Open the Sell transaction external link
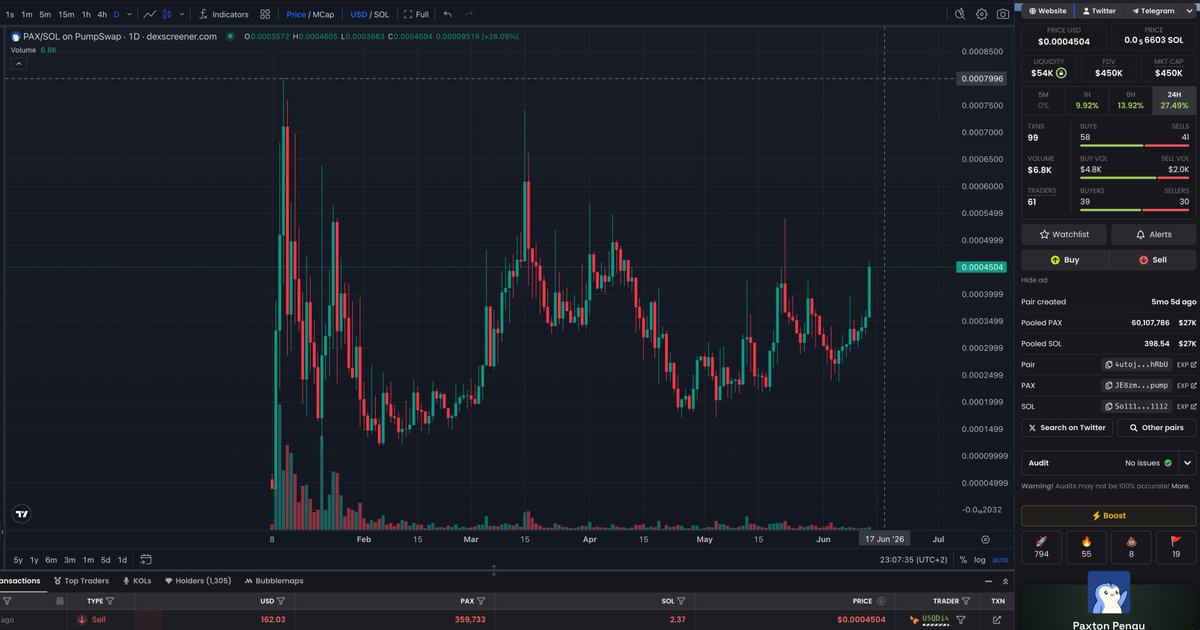The height and width of the screenshot is (630, 1200). [998, 620]
